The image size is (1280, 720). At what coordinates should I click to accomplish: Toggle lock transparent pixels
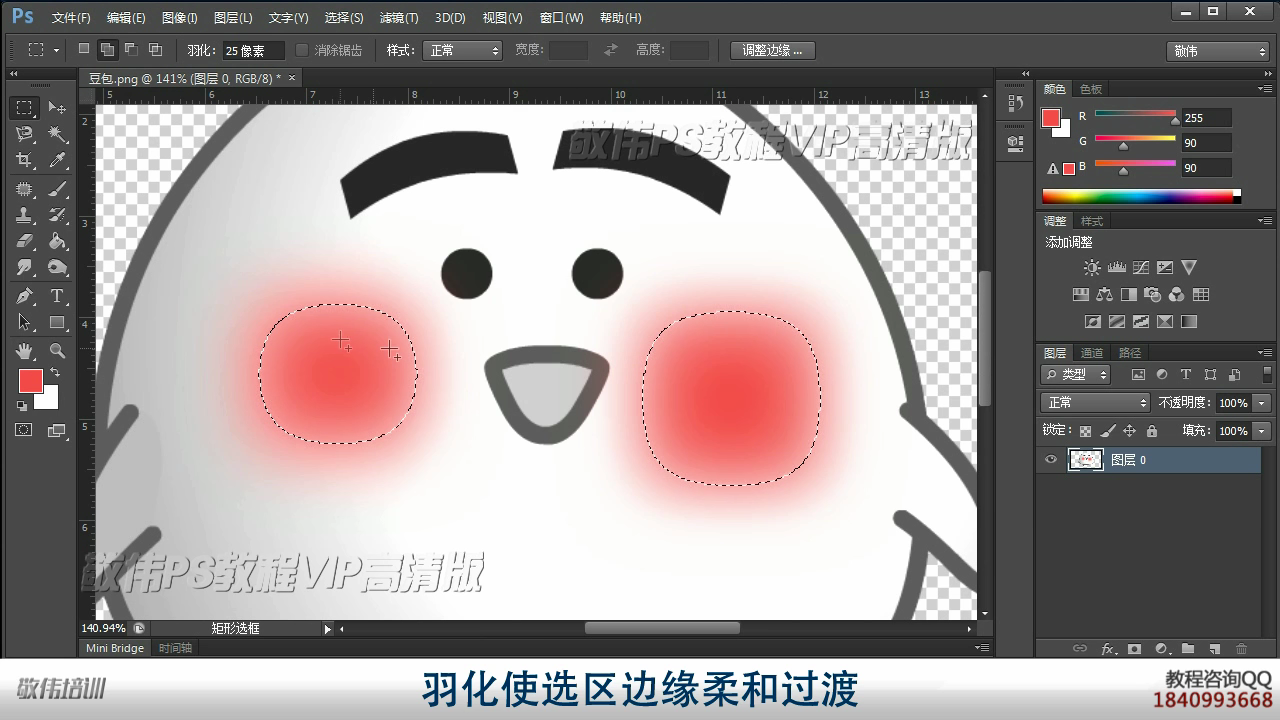1085,431
